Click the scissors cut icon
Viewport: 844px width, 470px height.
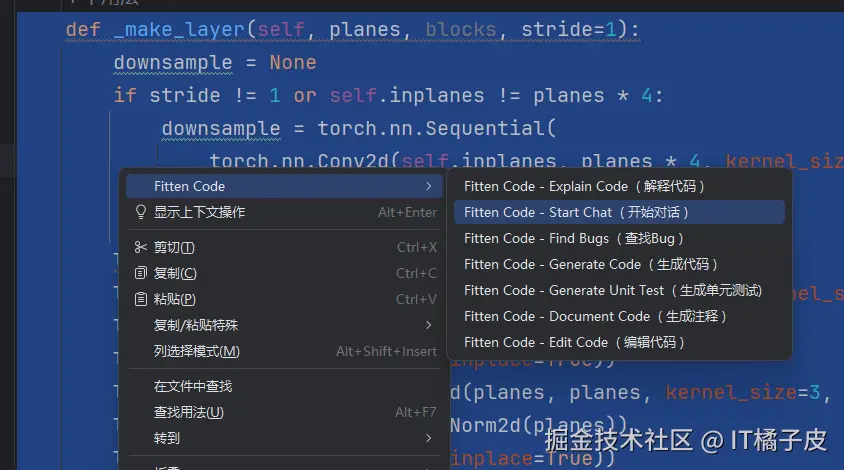[140, 247]
